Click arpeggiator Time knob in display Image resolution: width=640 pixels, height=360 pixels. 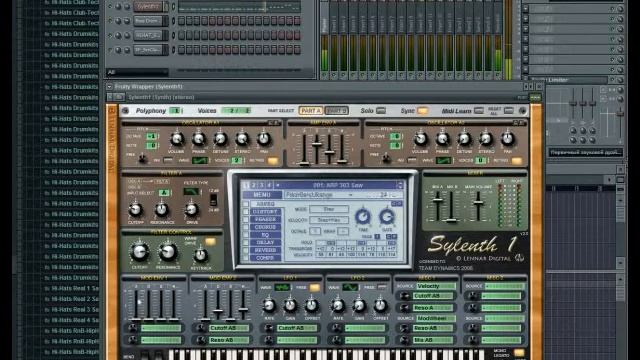click(362, 217)
